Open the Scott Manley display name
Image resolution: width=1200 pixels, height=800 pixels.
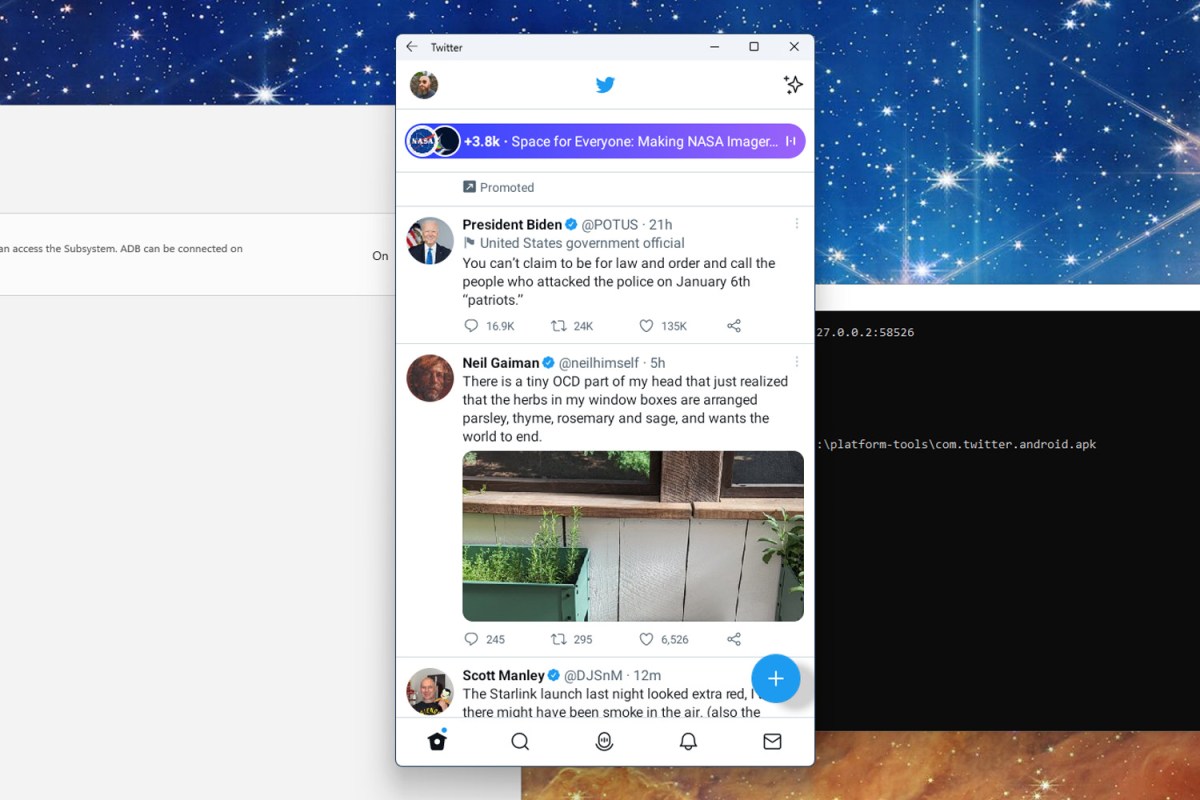503,676
